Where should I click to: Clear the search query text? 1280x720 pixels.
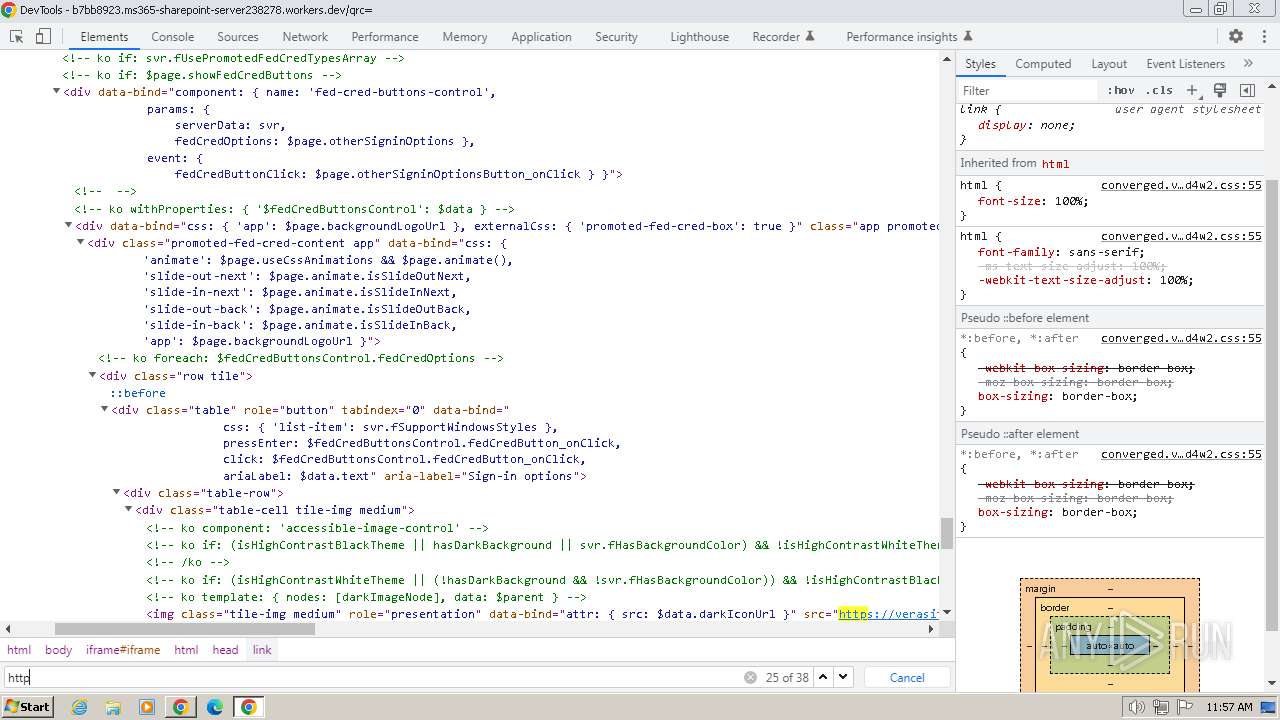[750, 677]
